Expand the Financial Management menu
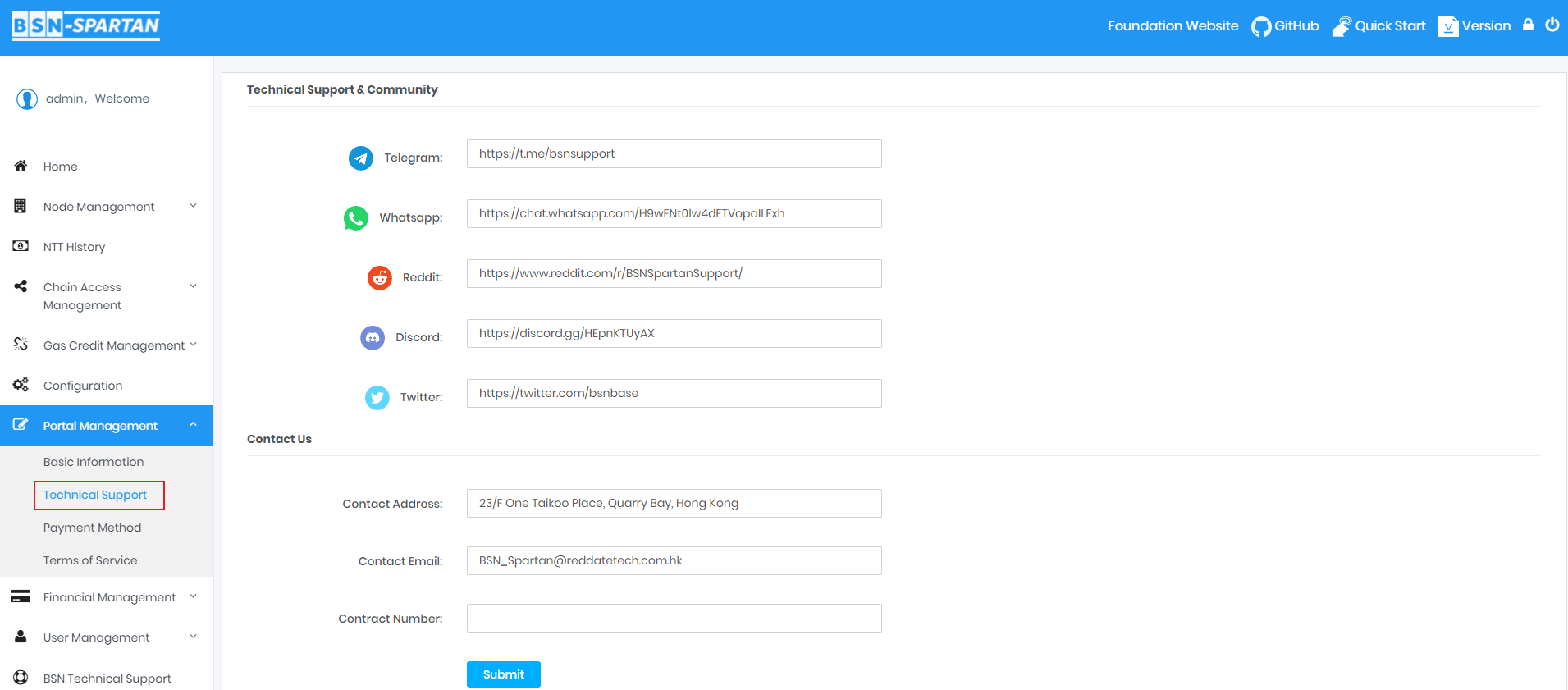This screenshot has height=690, width=1568. pos(109,597)
